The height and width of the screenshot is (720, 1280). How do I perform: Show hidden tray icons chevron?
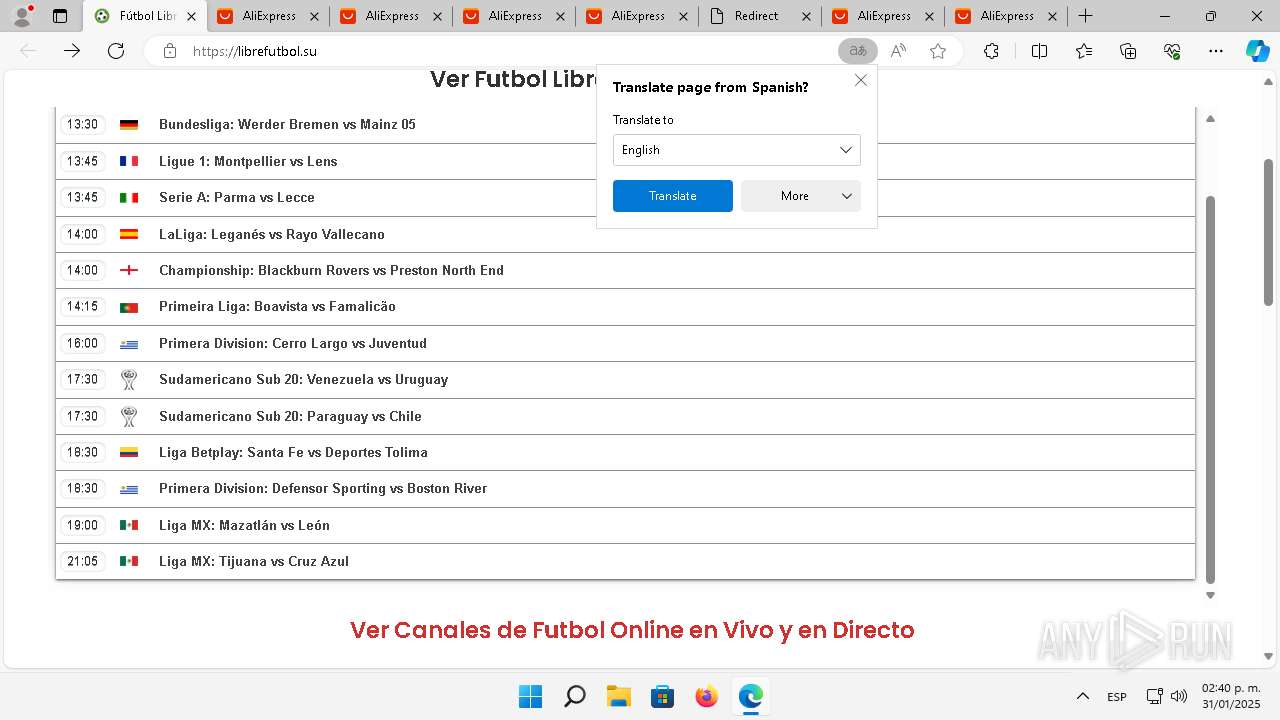coord(1082,696)
